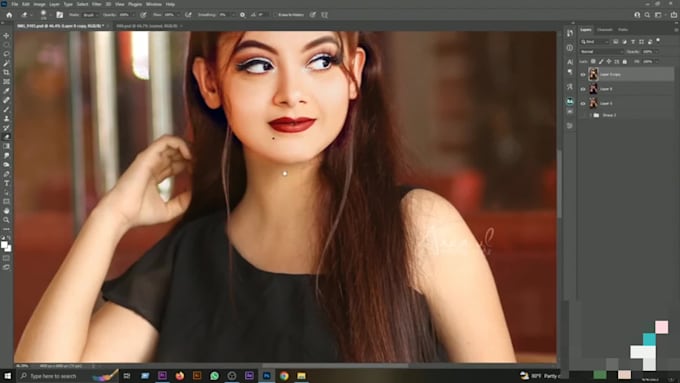The image size is (680, 383).
Task: Select the Gradient tool
Action: [x=6, y=146]
